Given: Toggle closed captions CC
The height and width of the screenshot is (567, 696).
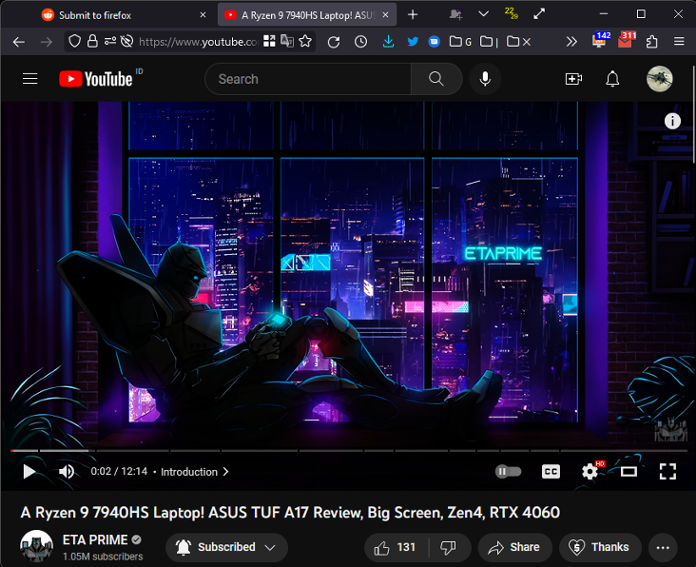Looking at the screenshot, I should [x=551, y=472].
